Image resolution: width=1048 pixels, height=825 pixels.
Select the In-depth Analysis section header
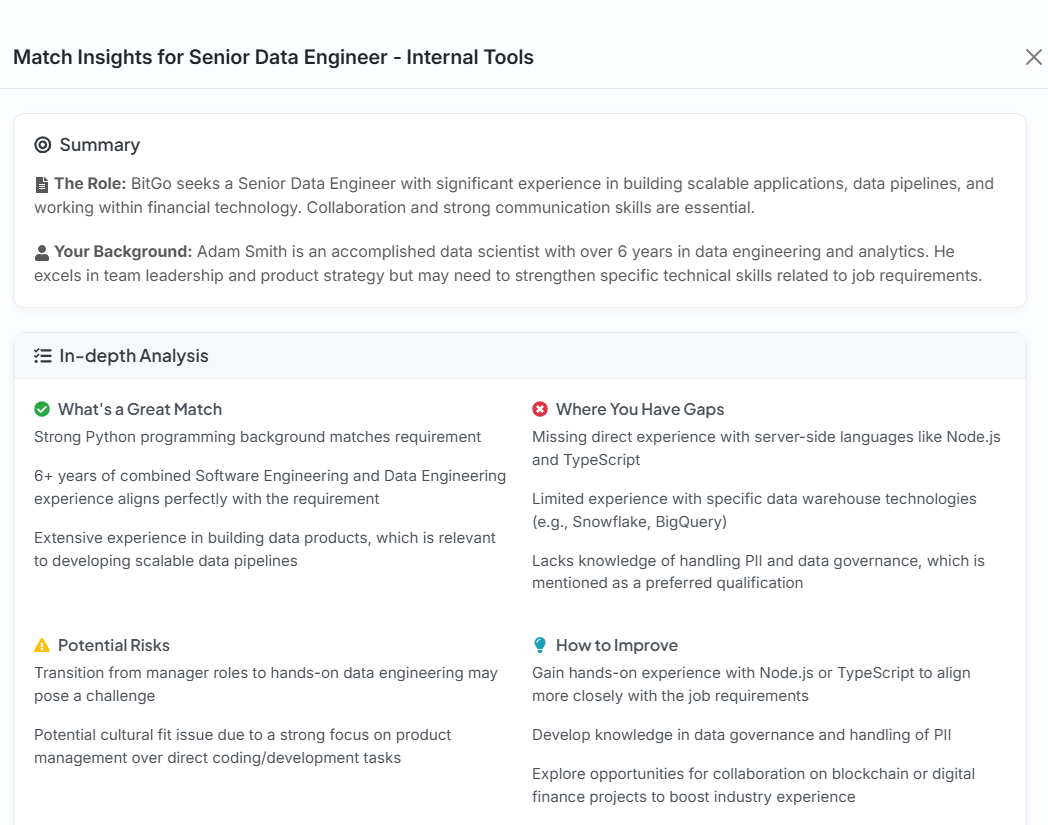134,356
